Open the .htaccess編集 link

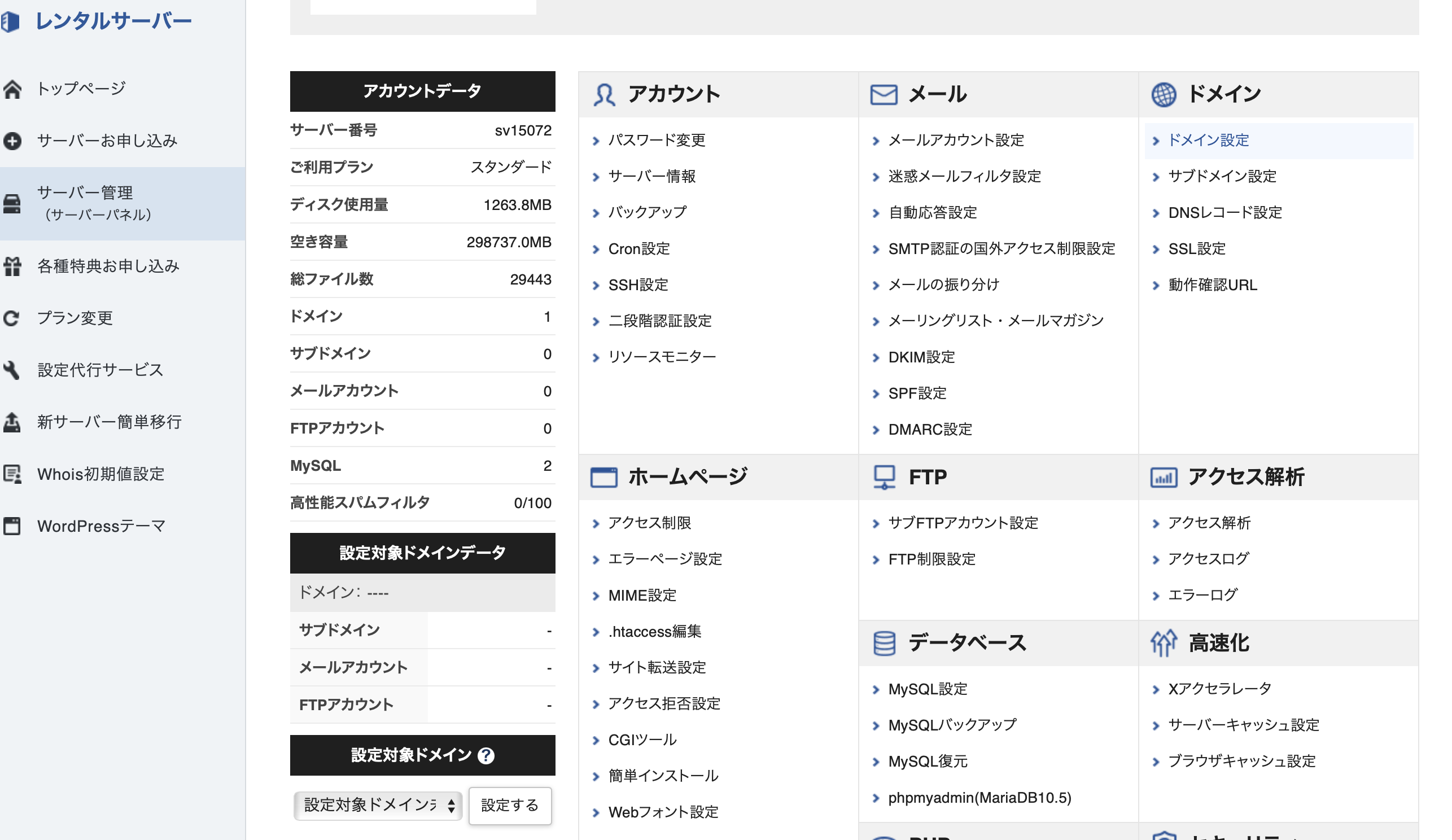click(x=654, y=632)
